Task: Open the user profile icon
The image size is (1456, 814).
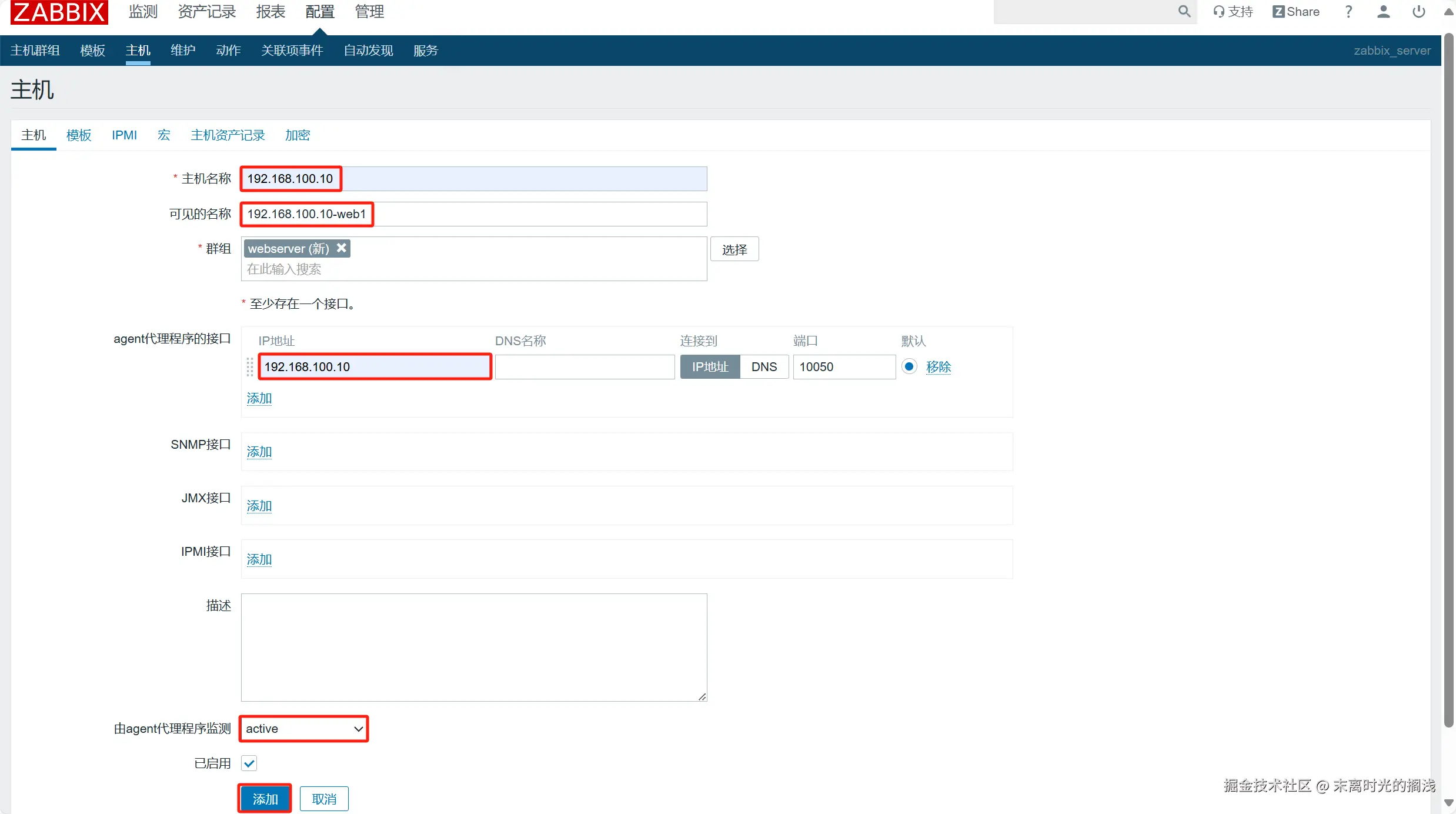Action: point(1383,12)
